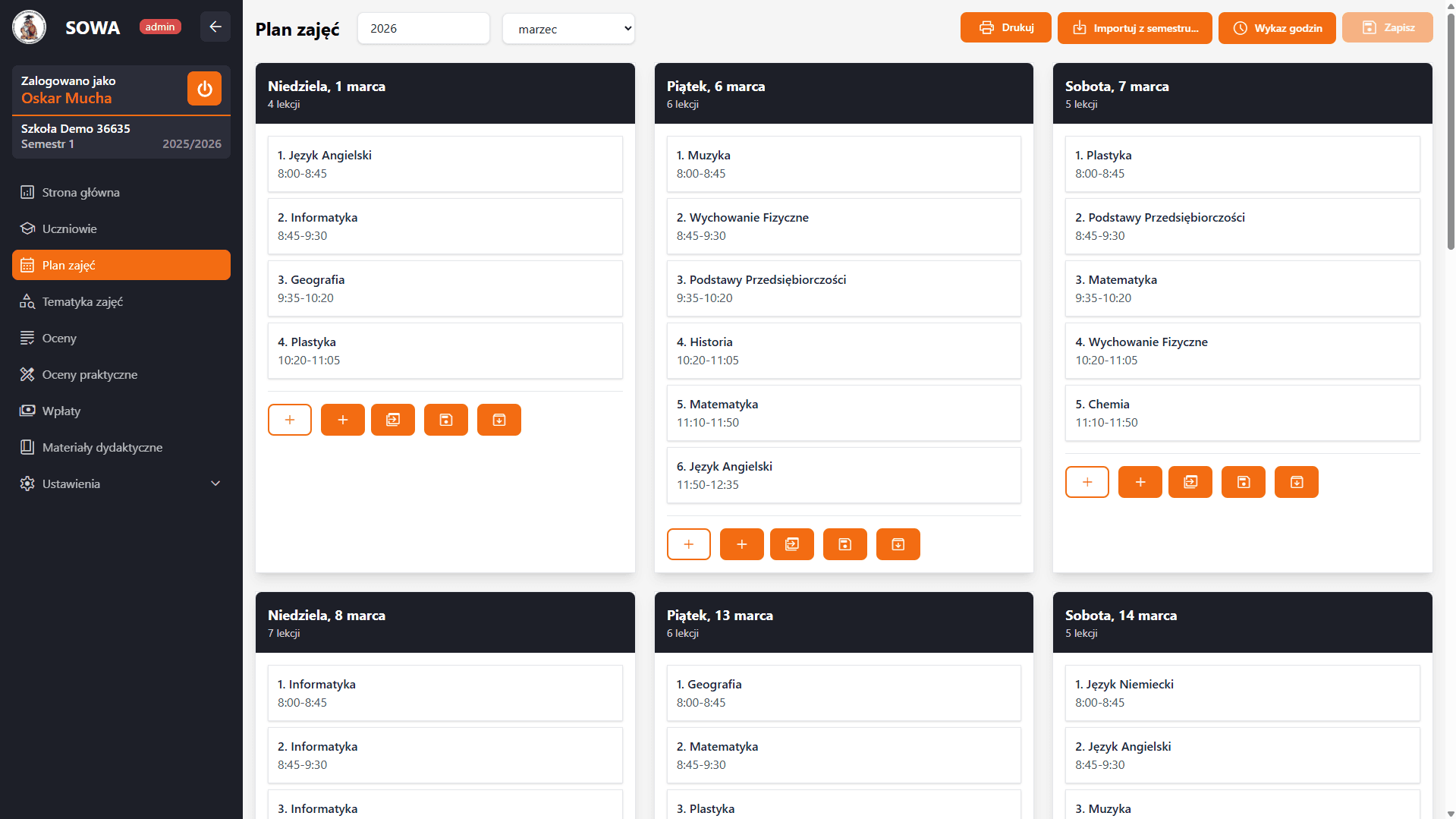This screenshot has height=819, width=1456.
Task: Click the download icon under Niedziela 1 marca
Action: click(x=498, y=419)
